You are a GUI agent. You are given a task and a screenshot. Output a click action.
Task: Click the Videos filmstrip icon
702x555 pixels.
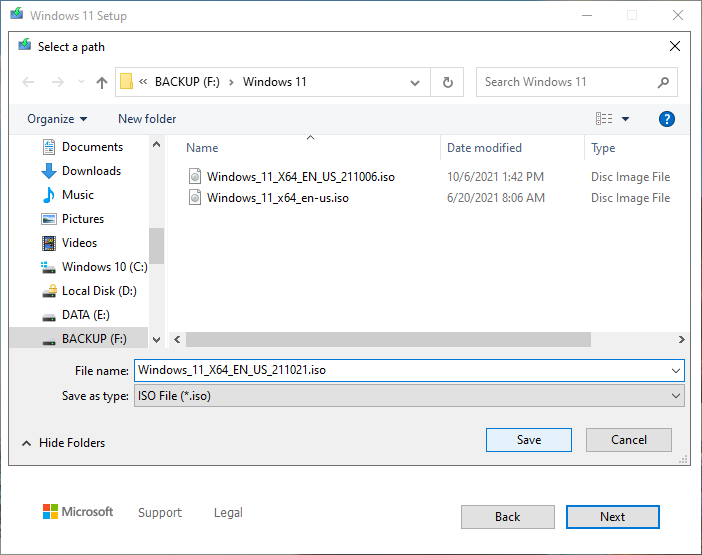point(49,243)
